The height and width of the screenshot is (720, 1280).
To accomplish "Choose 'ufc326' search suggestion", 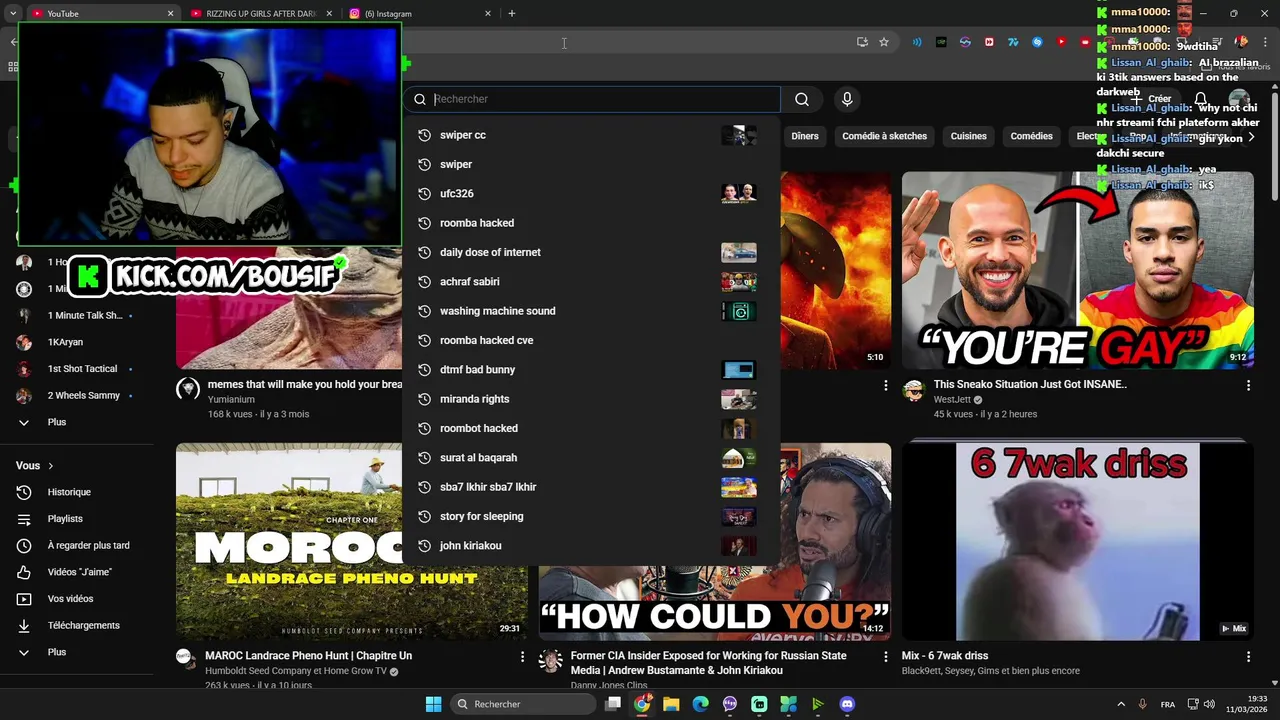I will coord(592,194).
